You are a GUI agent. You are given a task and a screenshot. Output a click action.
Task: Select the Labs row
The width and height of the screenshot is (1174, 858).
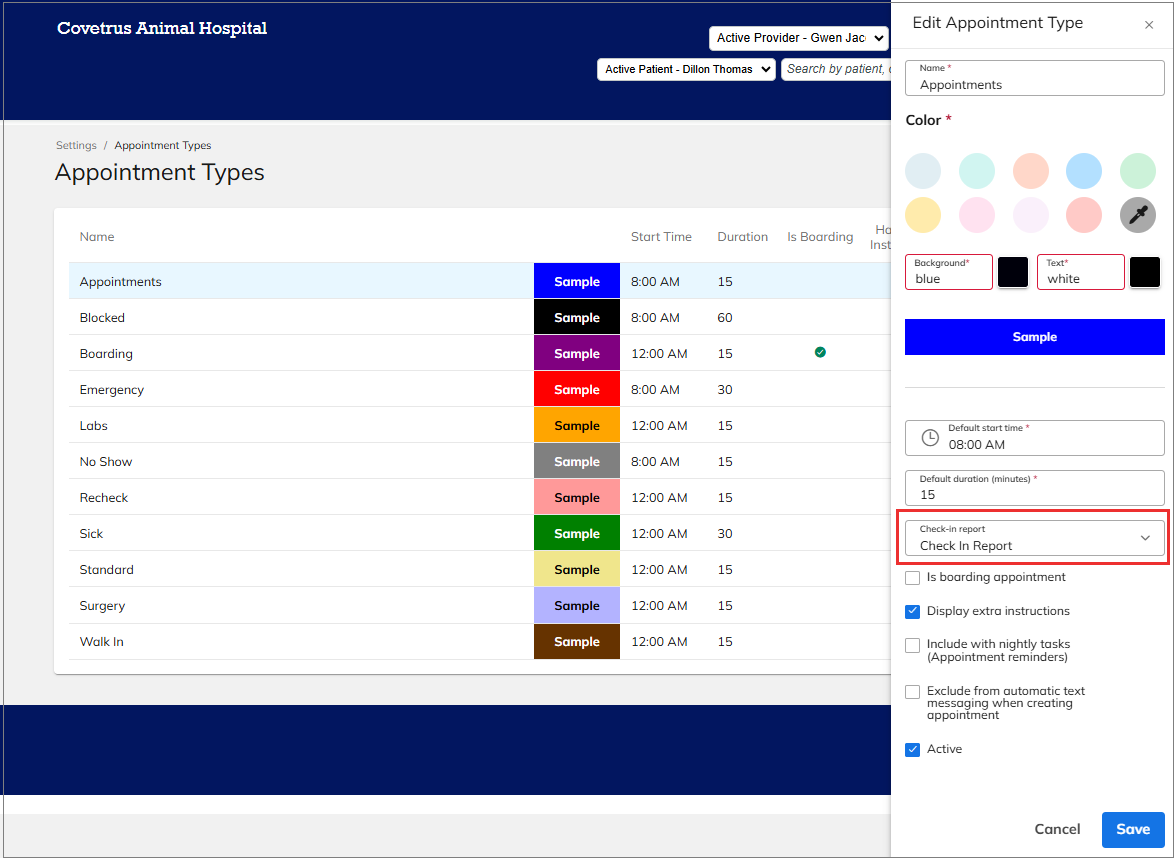click(480, 425)
